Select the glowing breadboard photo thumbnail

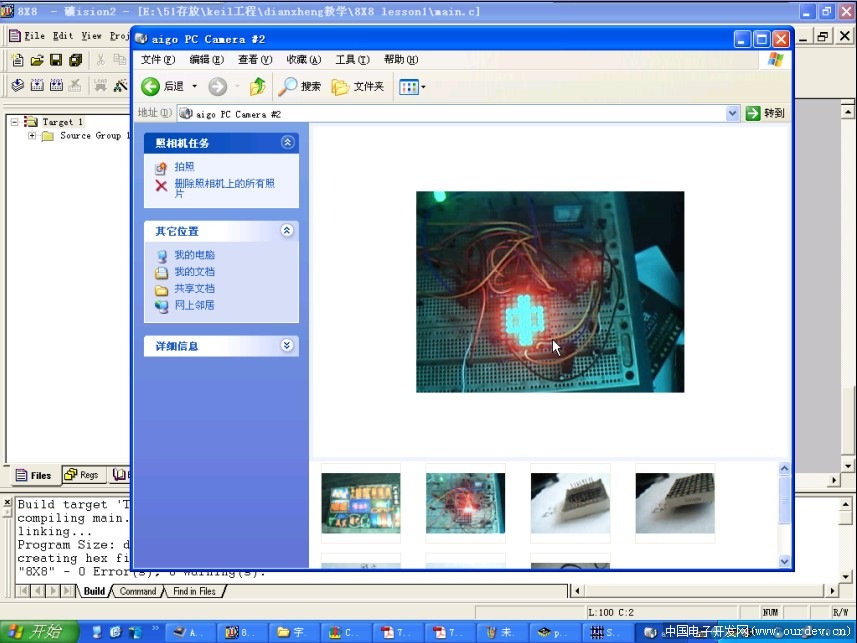click(x=465, y=503)
